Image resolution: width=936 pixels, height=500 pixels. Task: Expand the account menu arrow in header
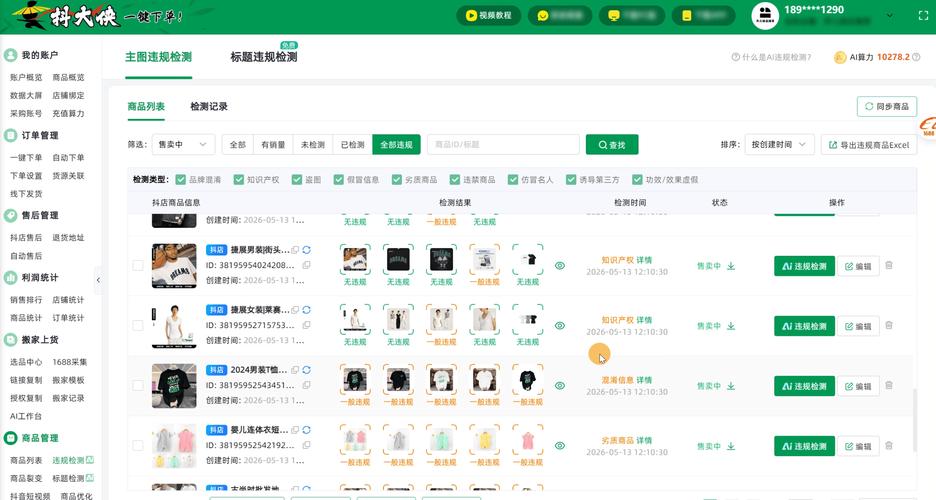(x=889, y=16)
